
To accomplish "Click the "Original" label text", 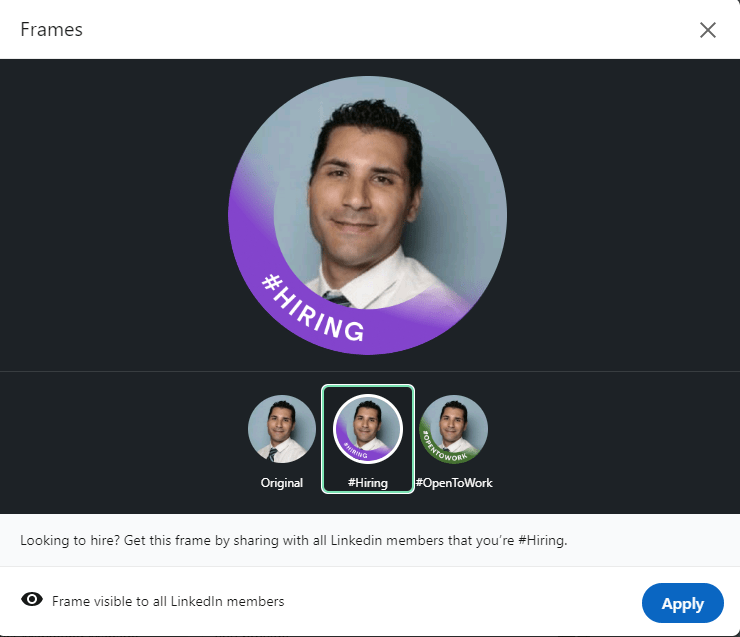I will point(282,483).
